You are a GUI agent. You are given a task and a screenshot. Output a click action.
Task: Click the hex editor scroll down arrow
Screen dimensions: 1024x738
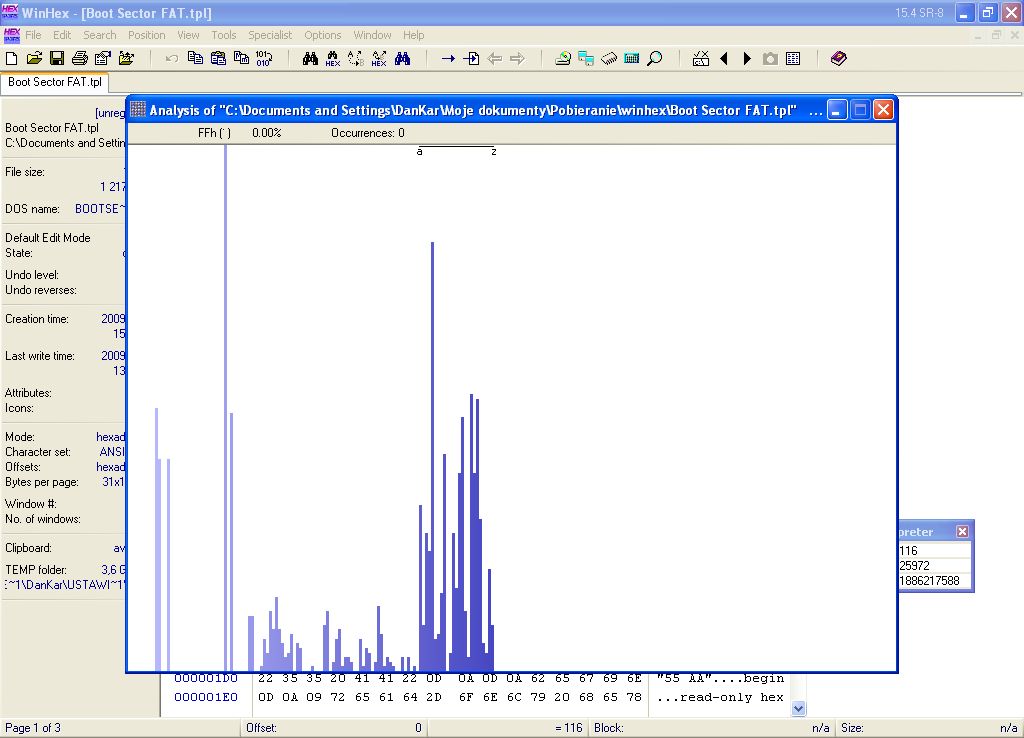click(x=798, y=708)
